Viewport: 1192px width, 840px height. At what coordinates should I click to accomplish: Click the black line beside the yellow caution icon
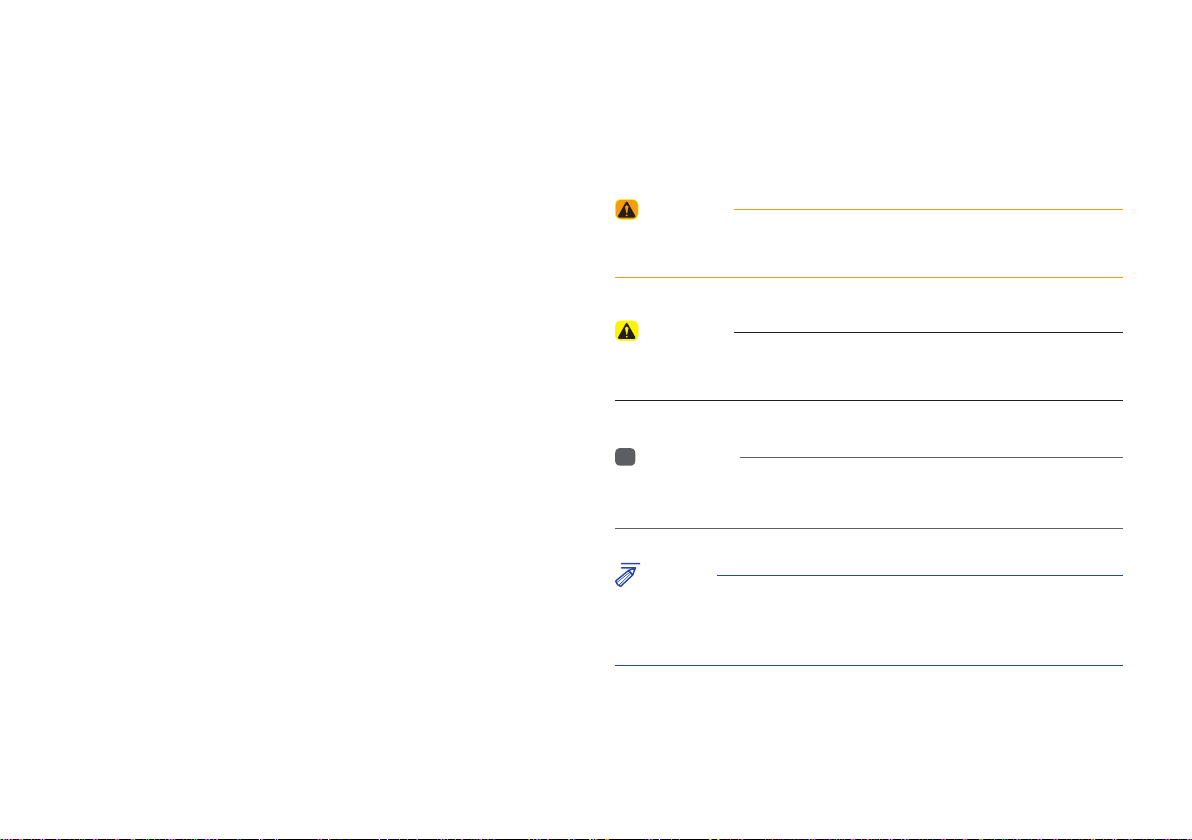pos(928,332)
